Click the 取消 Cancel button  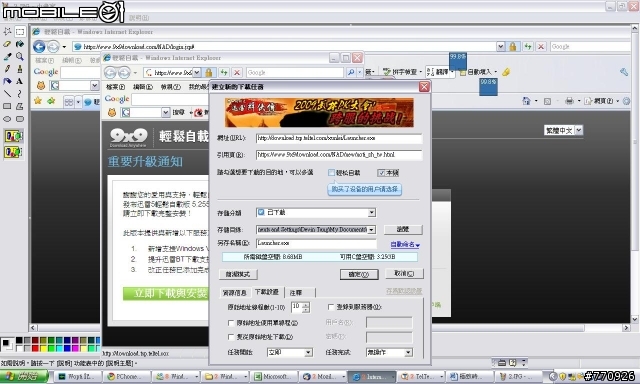point(404,273)
